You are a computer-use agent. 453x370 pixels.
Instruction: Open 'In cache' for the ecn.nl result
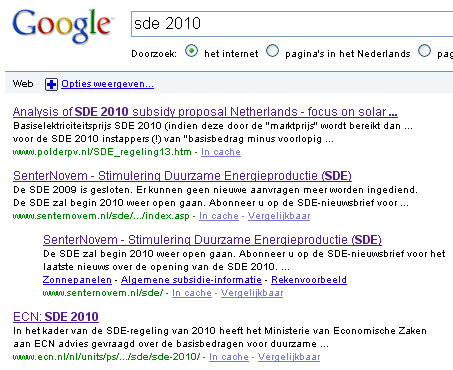point(229,357)
